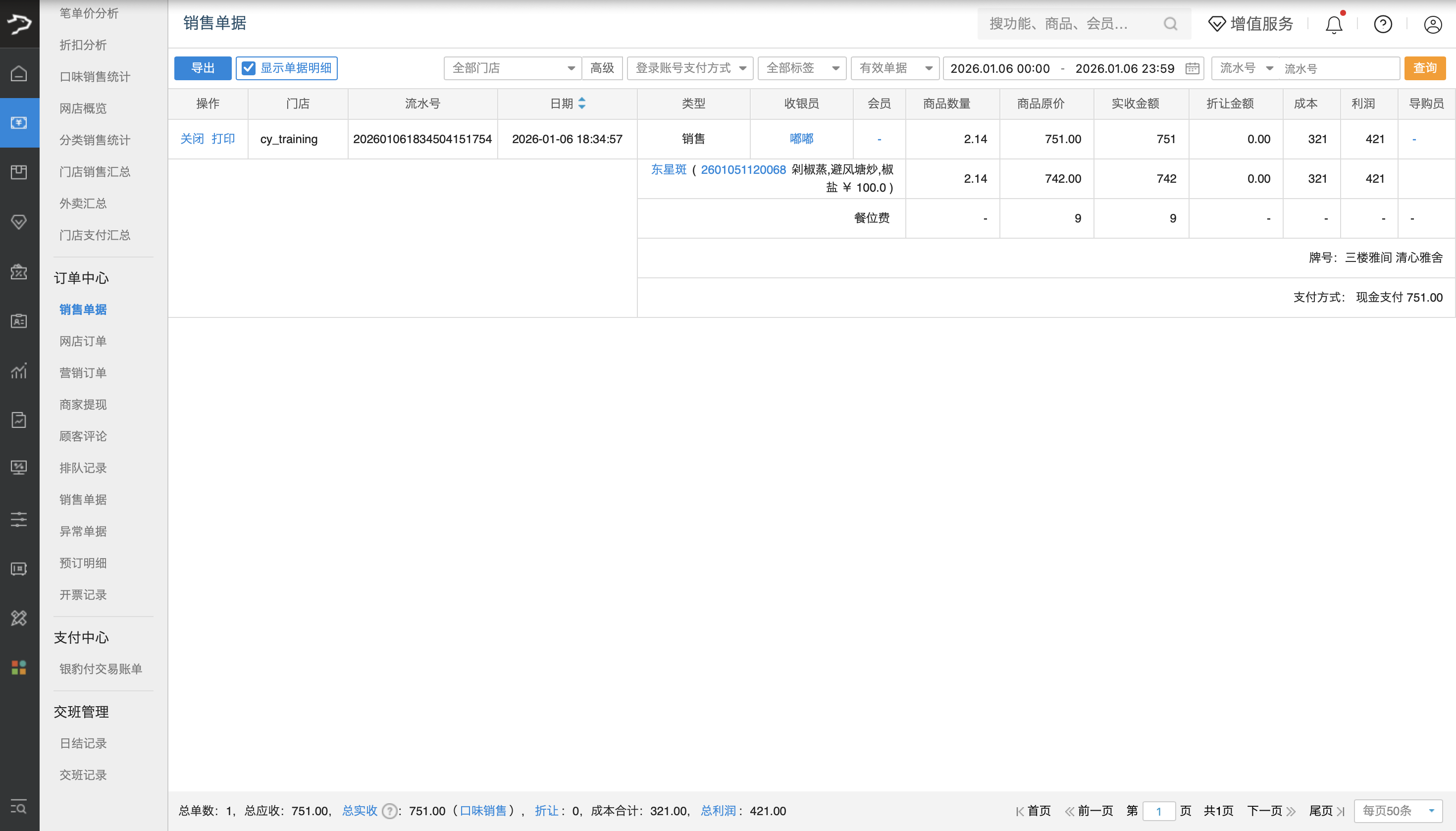Open the membership diamond icon in sidebar

(x=19, y=222)
